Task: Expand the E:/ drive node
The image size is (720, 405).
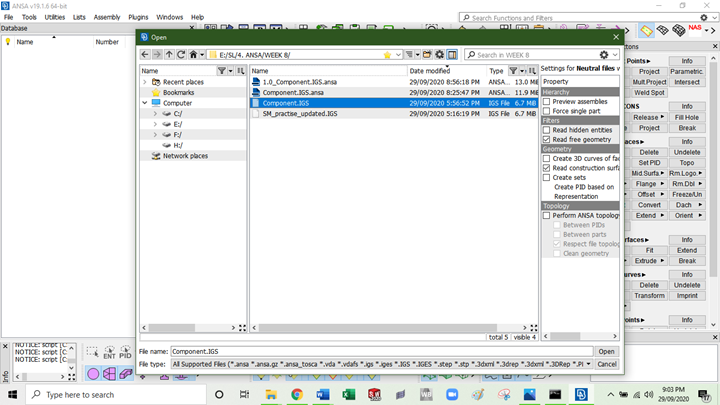Action: (x=155, y=124)
